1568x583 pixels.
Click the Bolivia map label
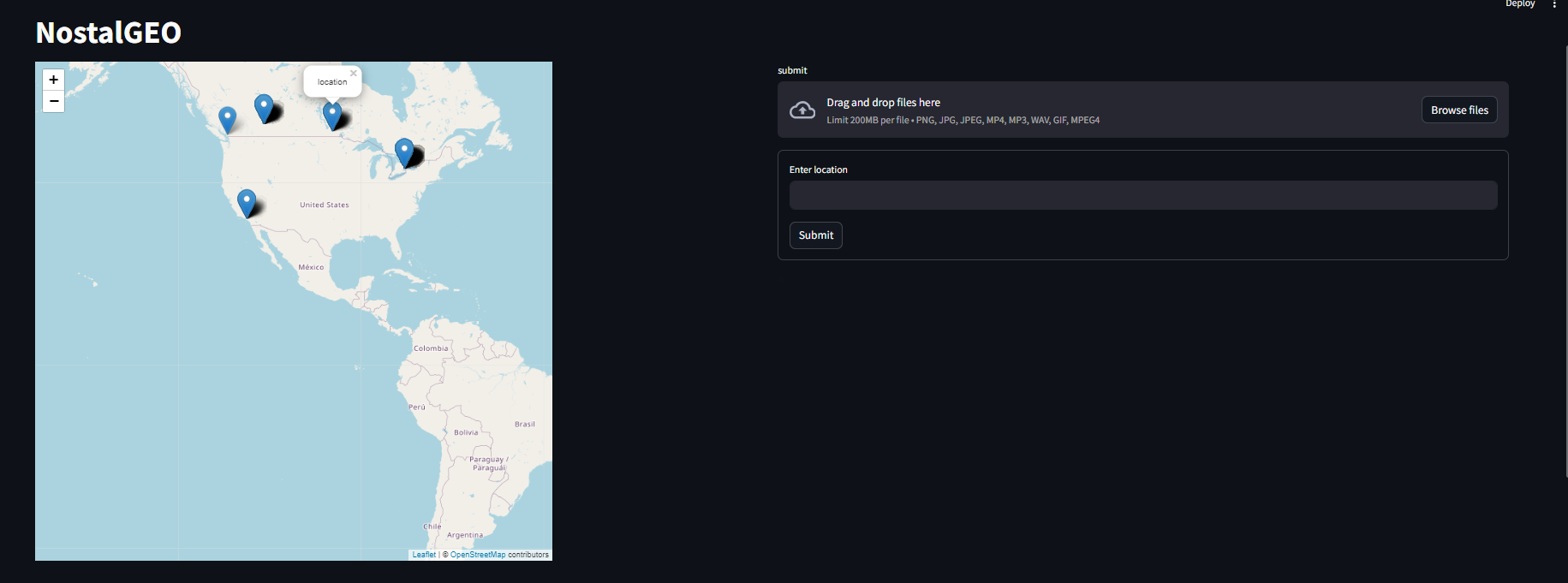466,432
